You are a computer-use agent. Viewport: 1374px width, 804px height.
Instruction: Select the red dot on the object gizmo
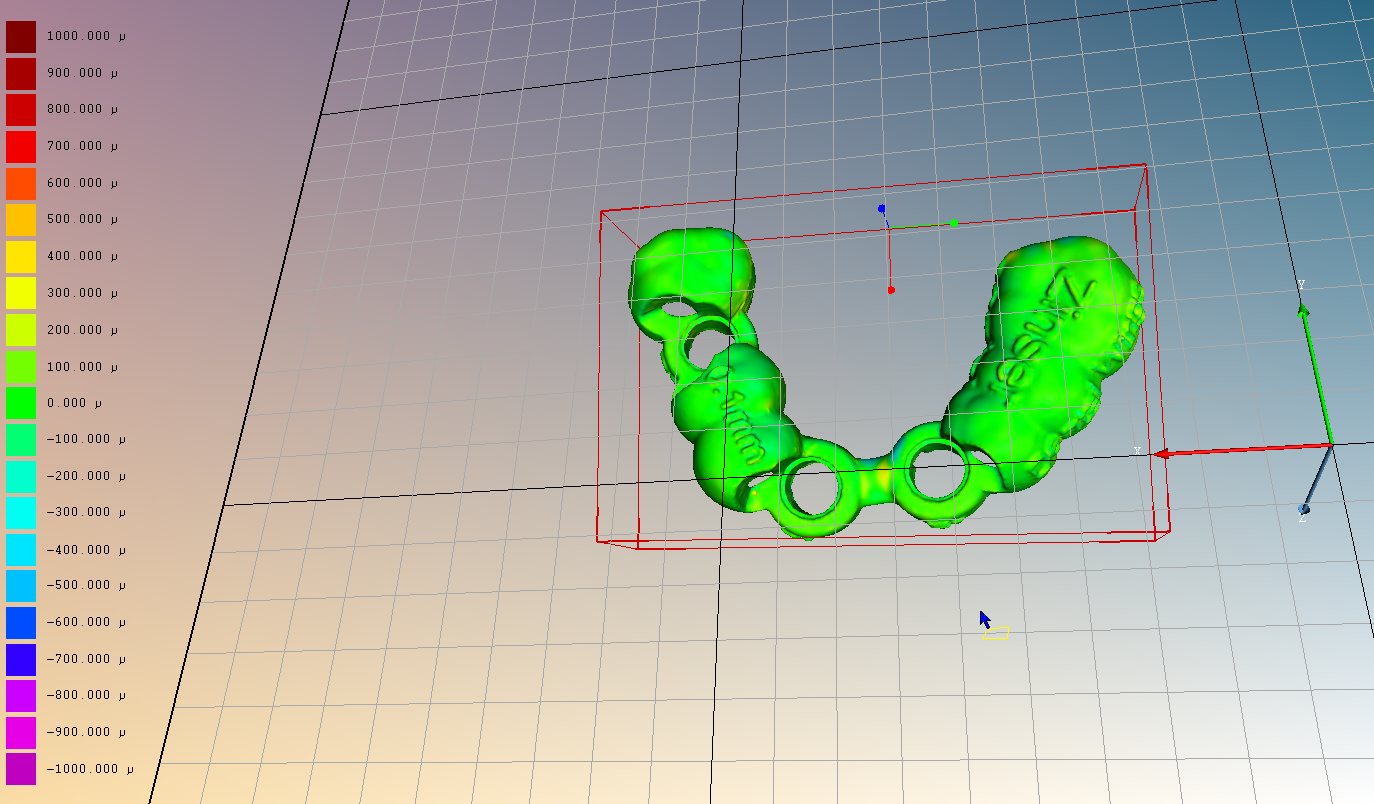[x=891, y=290]
